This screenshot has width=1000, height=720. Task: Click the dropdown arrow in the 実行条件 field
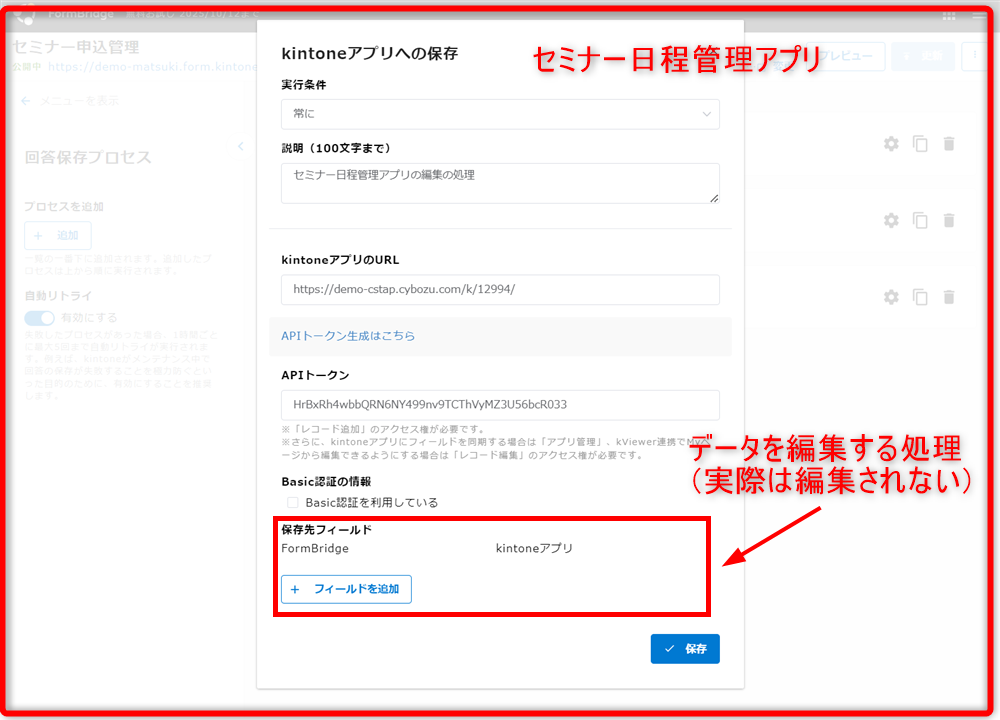[x=707, y=114]
